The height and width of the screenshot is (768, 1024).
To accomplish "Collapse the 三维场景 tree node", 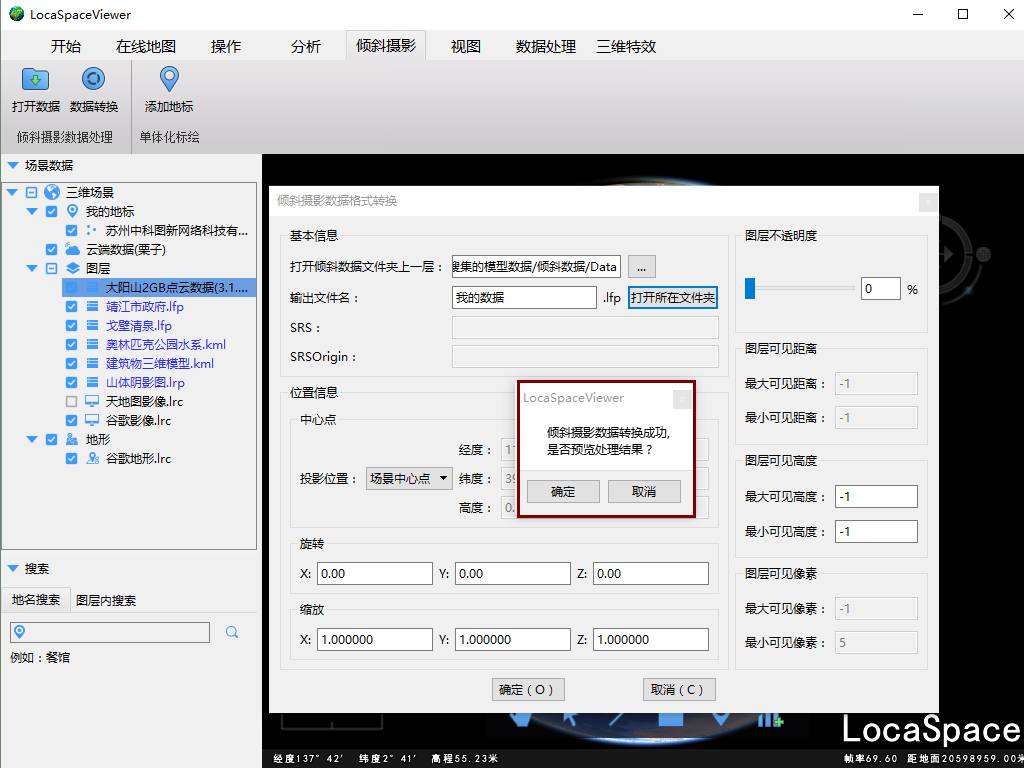I will 12,192.
